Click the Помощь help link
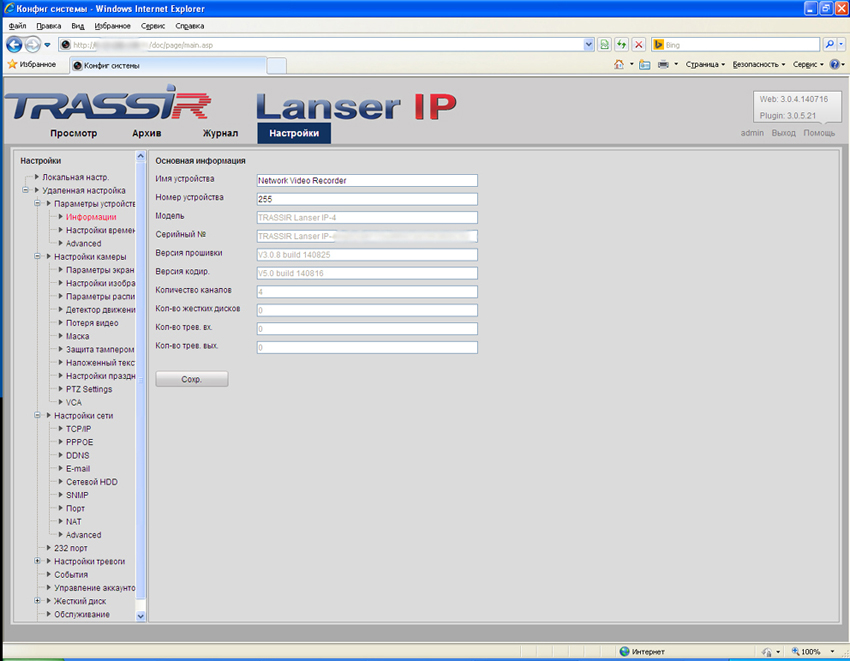Image resolution: width=850 pixels, height=661 pixels. click(x=819, y=133)
